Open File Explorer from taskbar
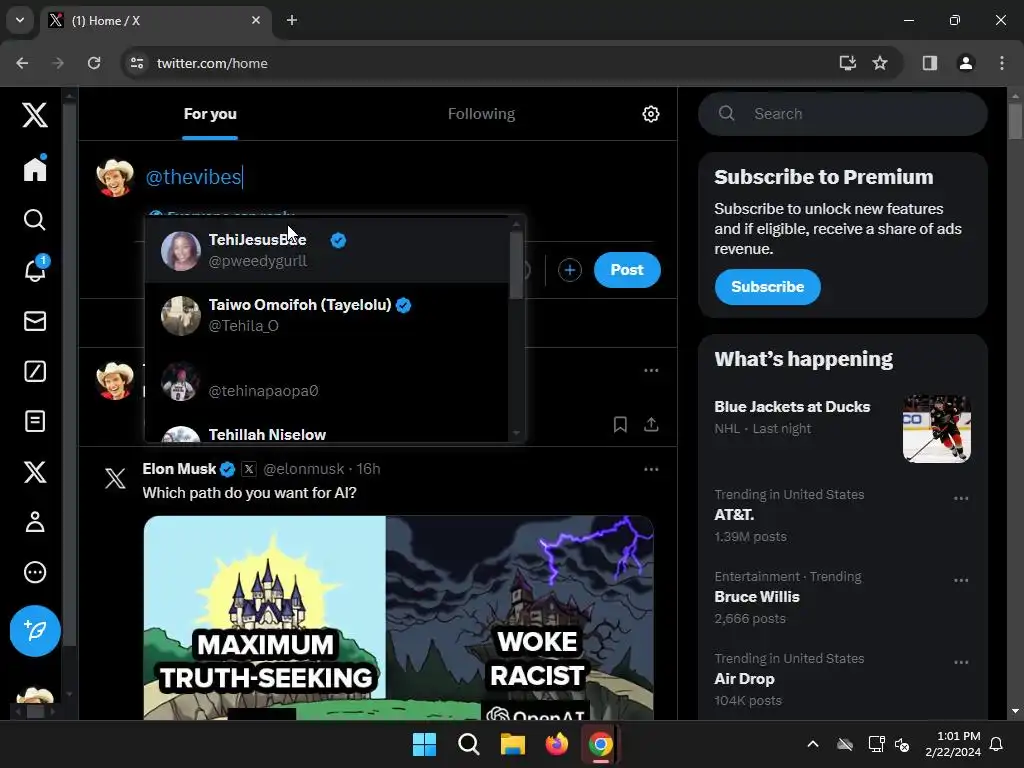 tap(513, 744)
